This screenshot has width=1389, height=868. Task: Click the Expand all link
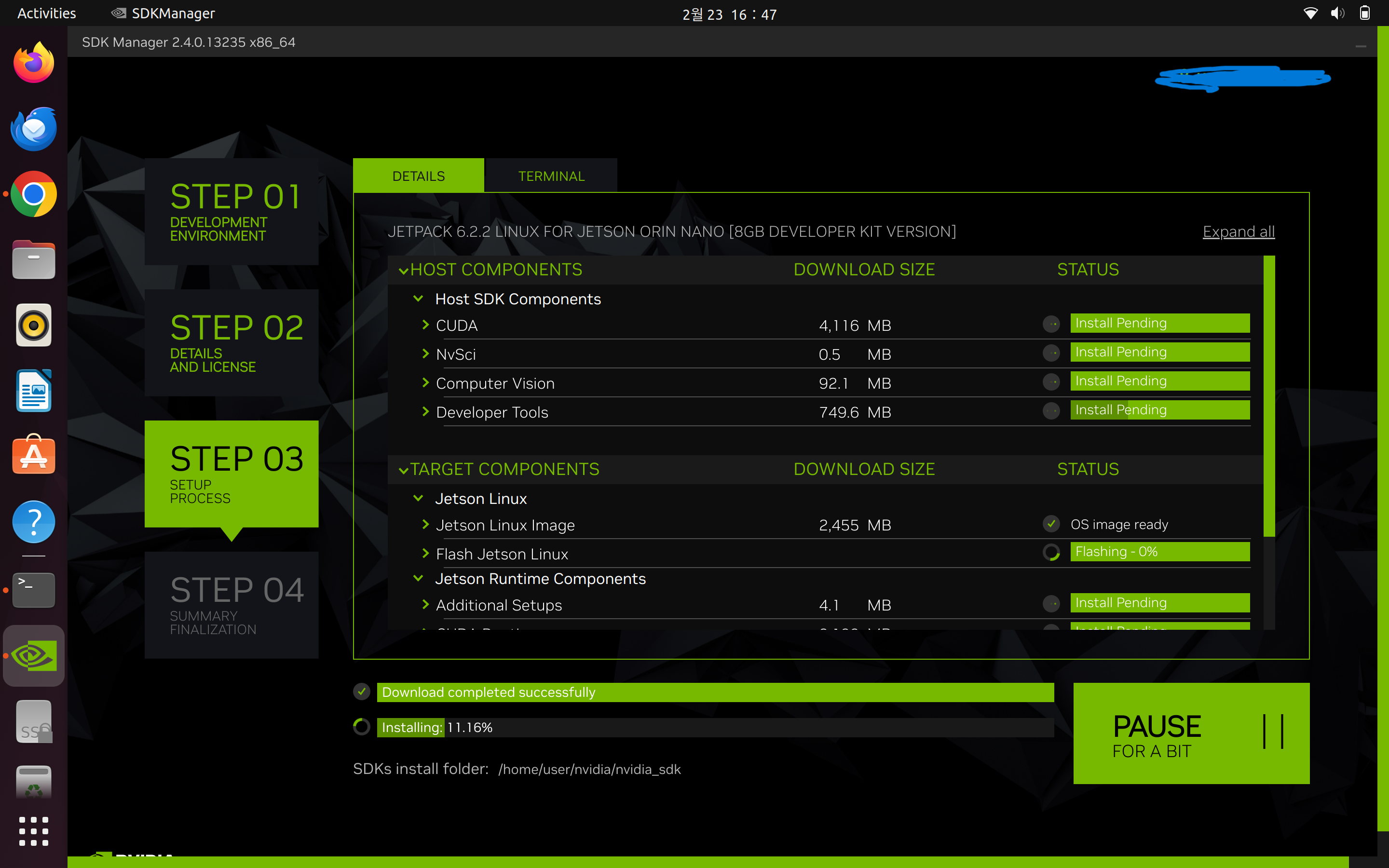[1238, 232]
